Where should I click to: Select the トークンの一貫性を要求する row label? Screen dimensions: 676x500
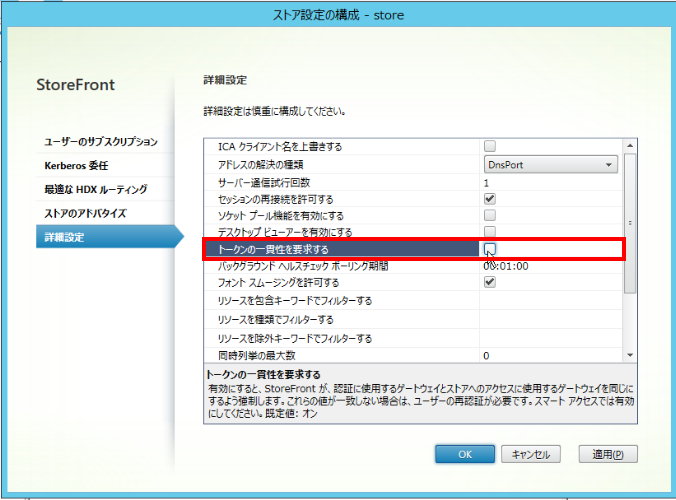coord(273,249)
